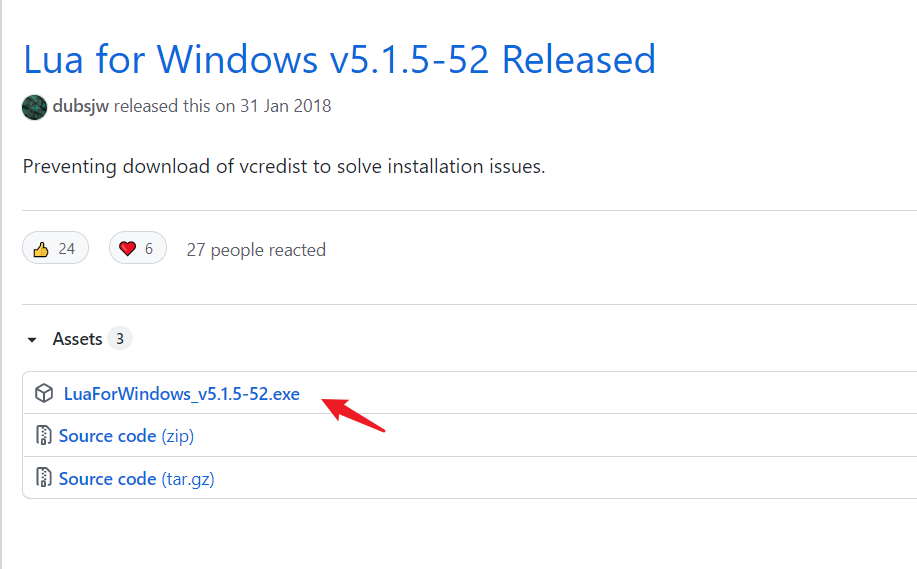Click the 27 people reacted text
The height and width of the screenshot is (569, 917).
256,250
